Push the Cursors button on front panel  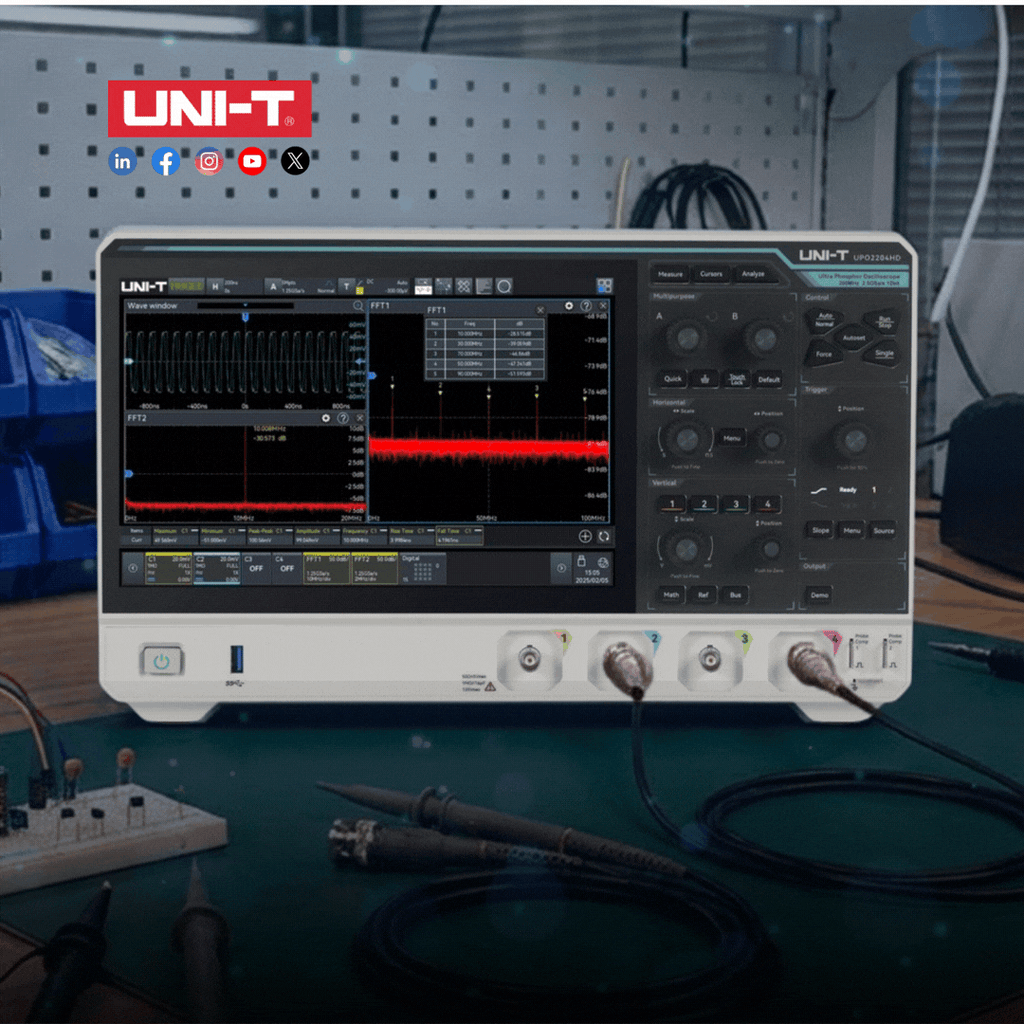711,274
